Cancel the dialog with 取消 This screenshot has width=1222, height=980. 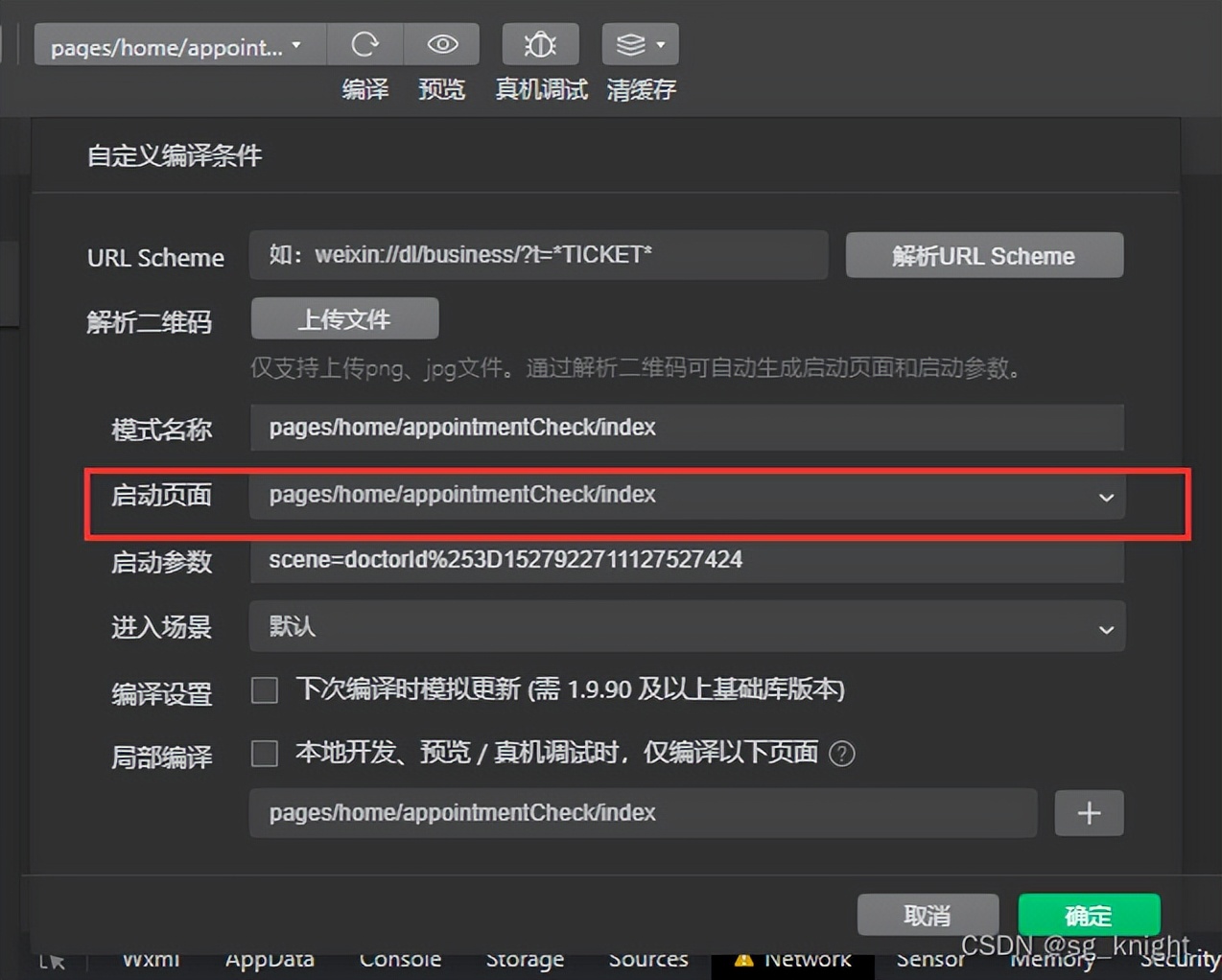point(927,915)
